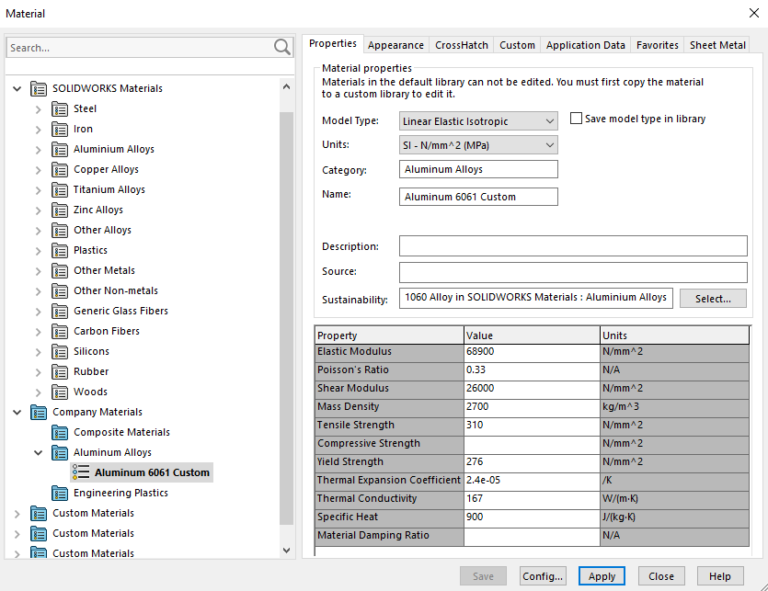Viewport: 768px width, 591px height.
Task: Select the Elastic Modulus value 68900
Action: [x=531, y=352]
